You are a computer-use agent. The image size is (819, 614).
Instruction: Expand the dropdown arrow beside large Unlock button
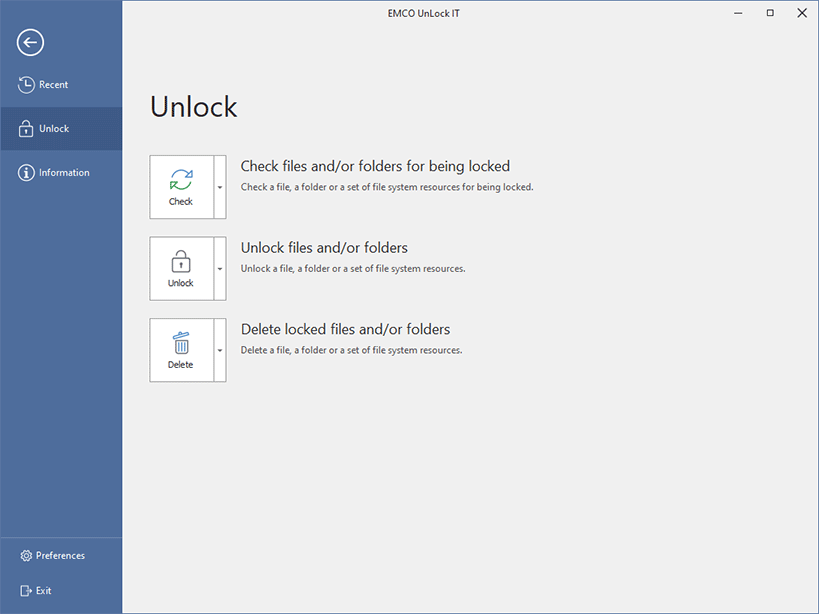pyautogui.click(x=220, y=269)
